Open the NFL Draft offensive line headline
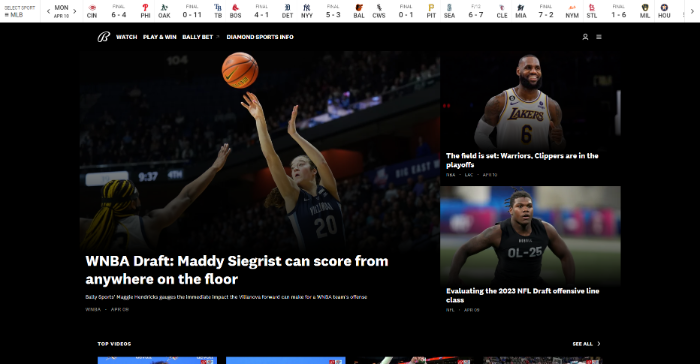This screenshot has height=364, width=700. 522,295
